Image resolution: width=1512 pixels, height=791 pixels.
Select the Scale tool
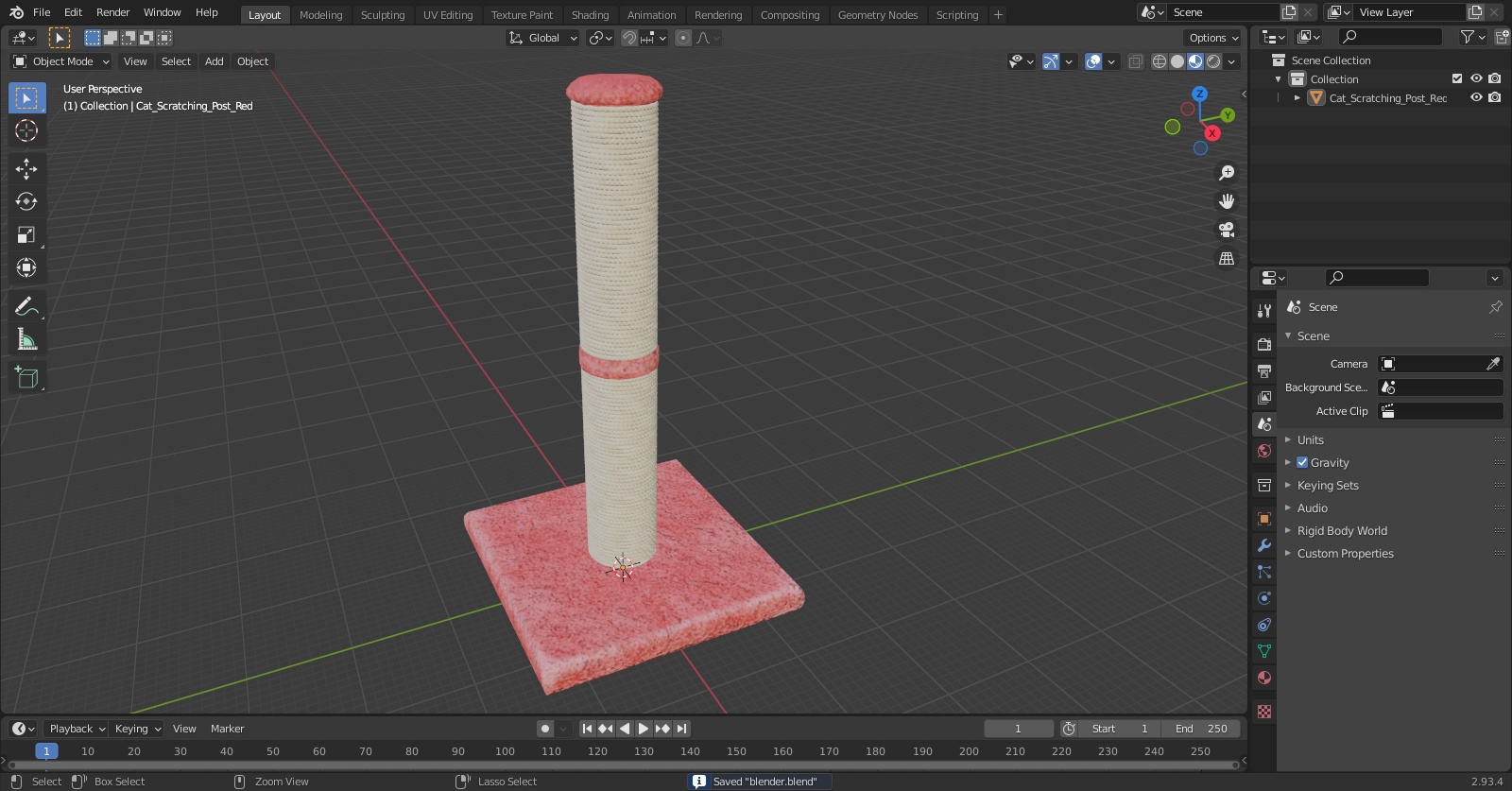click(26, 234)
